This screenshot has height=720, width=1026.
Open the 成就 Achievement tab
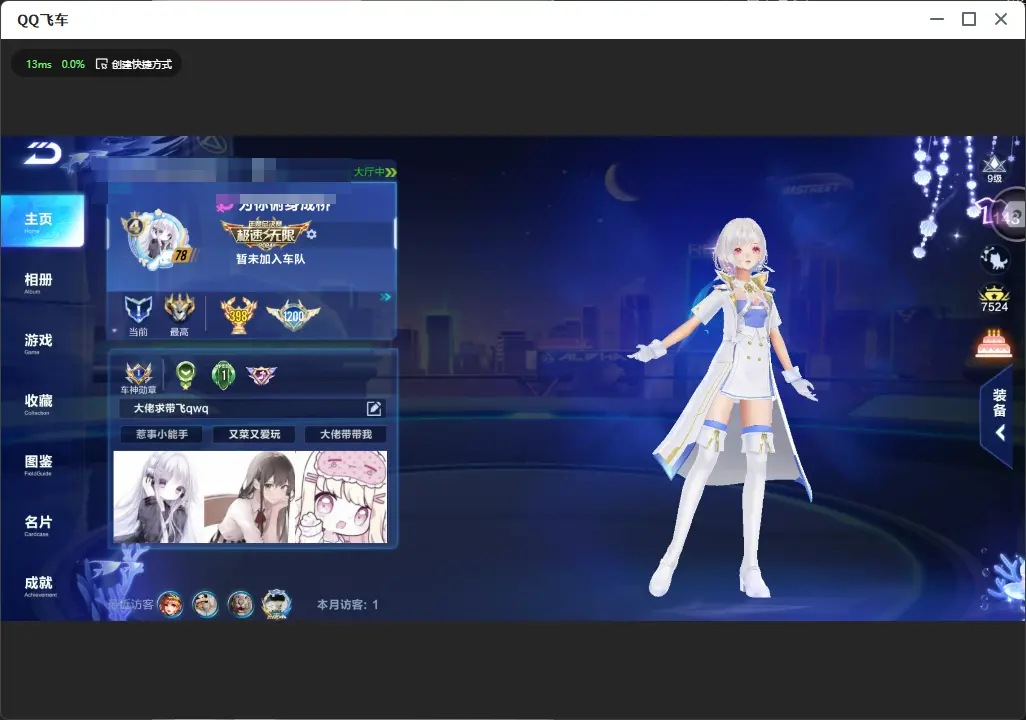pyautogui.click(x=39, y=586)
